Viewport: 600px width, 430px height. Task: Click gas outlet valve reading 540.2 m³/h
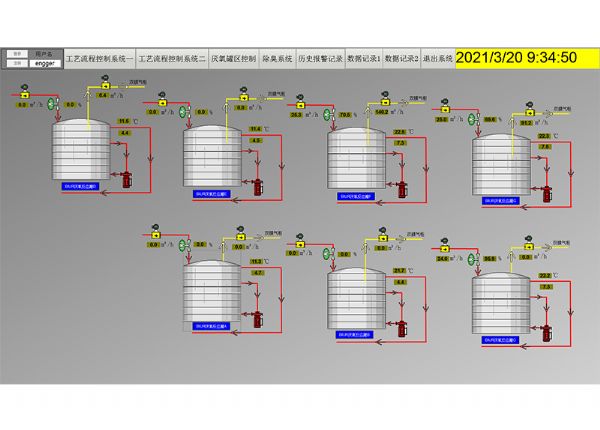point(385,99)
